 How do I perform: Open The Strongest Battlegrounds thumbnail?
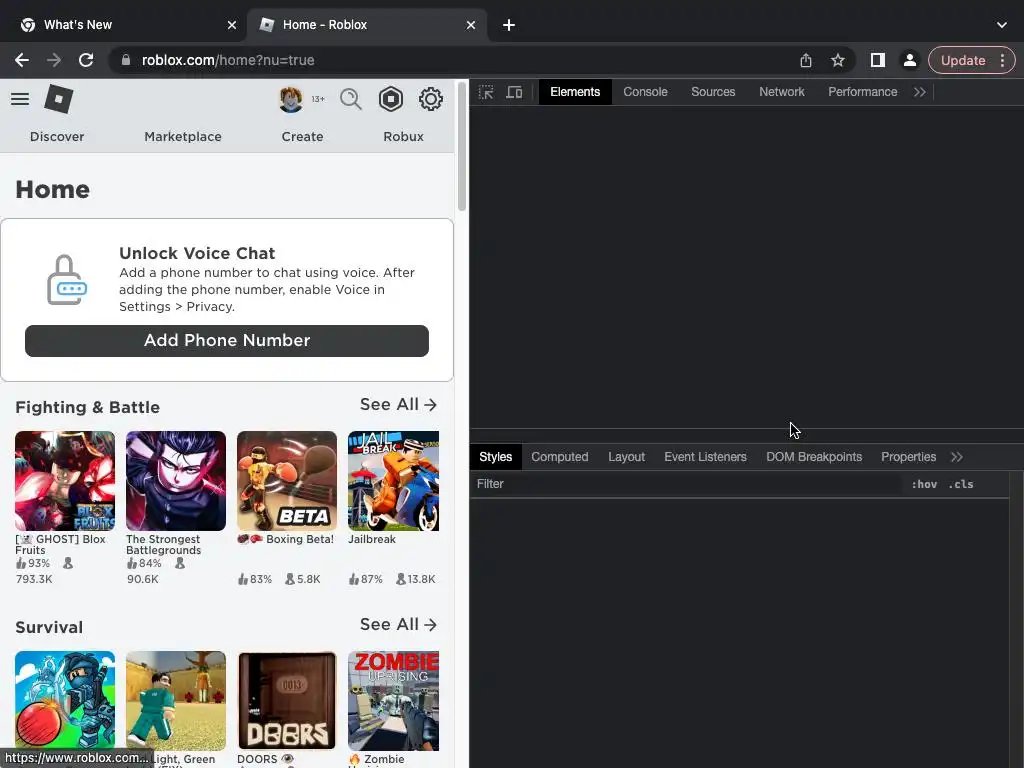point(176,481)
